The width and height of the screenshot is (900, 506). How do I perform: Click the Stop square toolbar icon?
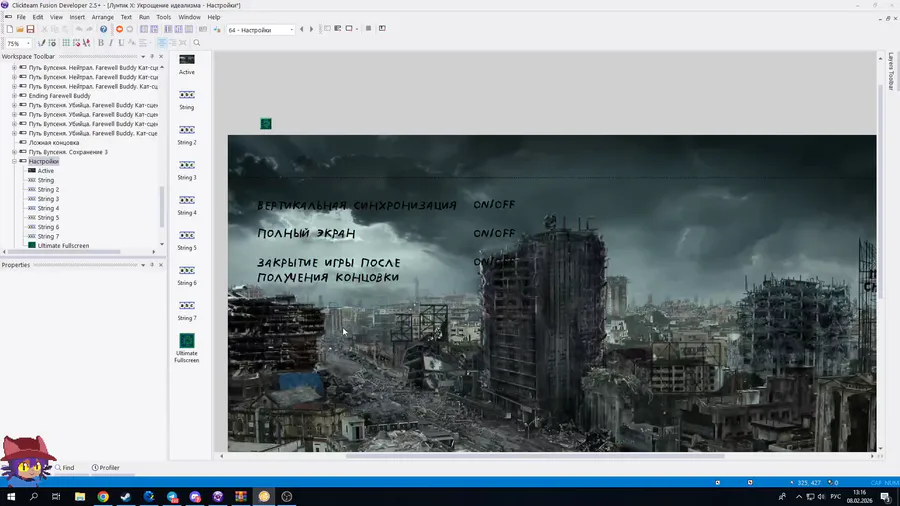(368, 29)
